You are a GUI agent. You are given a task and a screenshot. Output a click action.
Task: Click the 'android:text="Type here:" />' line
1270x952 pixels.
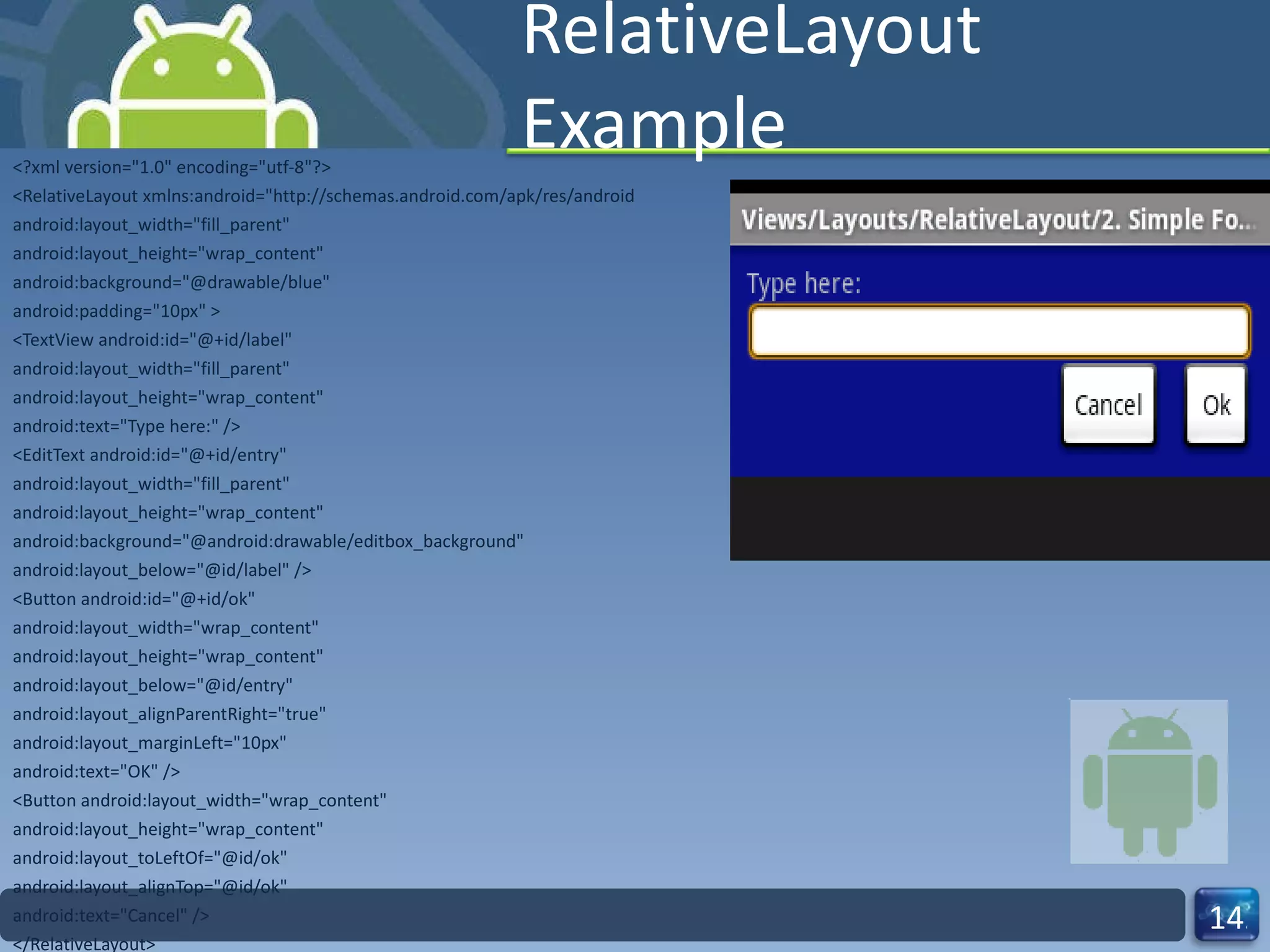(127, 426)
